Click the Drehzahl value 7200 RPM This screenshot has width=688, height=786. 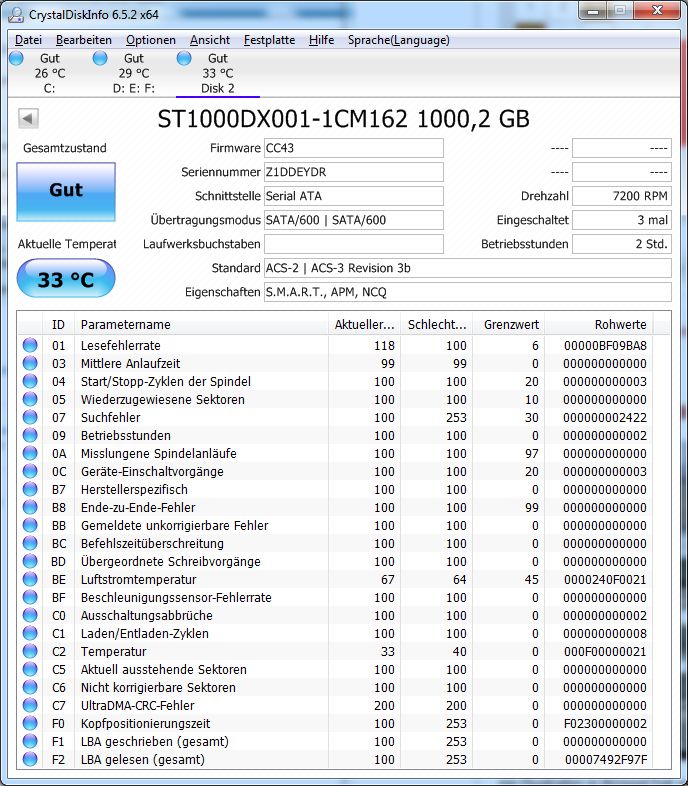pos(622,196)
